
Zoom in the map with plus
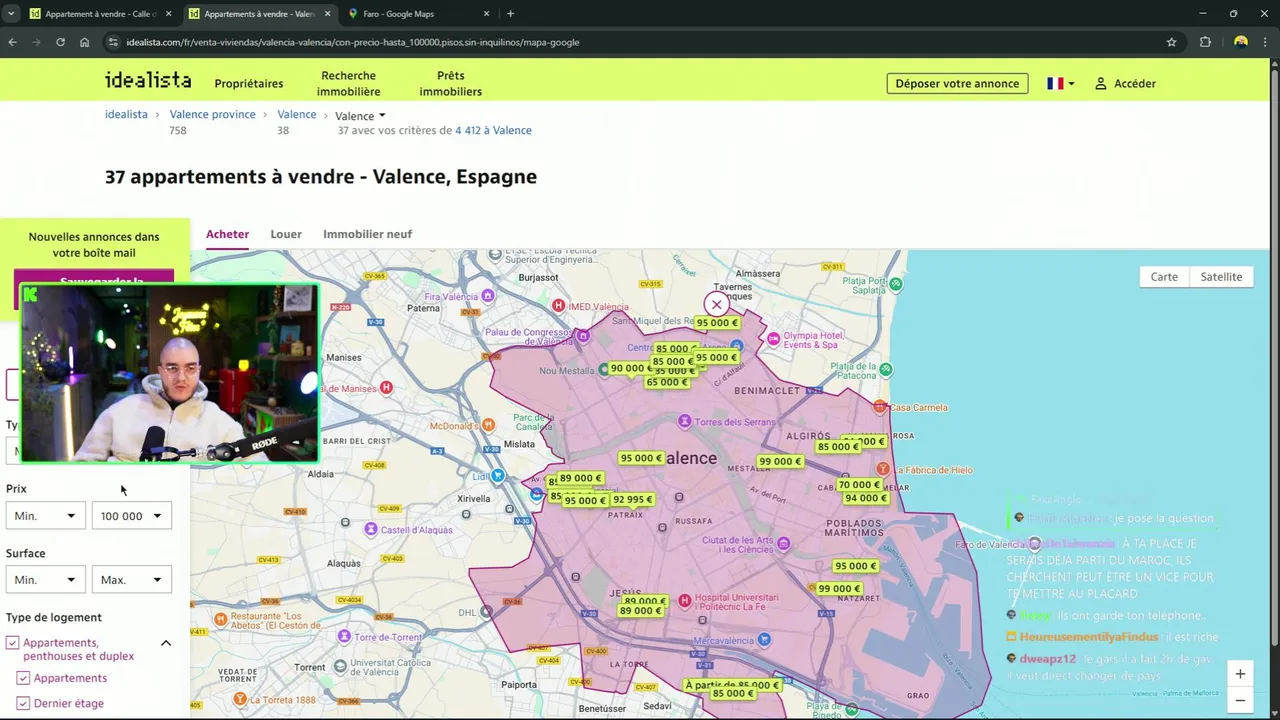tap(1240, 674)
